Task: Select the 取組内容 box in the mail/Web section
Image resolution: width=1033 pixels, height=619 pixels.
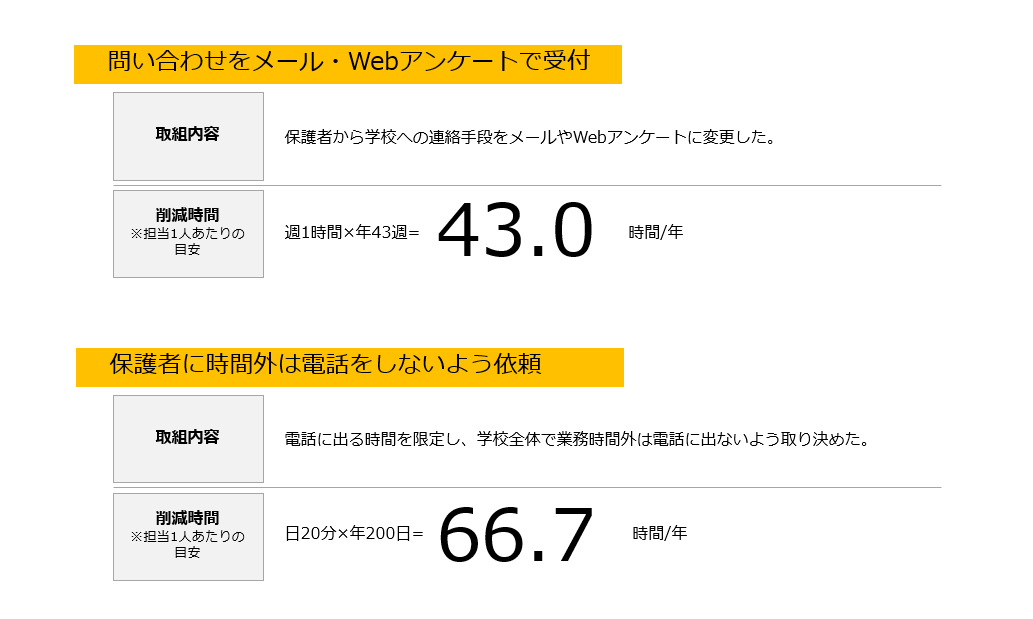Action: coord(188,135)
